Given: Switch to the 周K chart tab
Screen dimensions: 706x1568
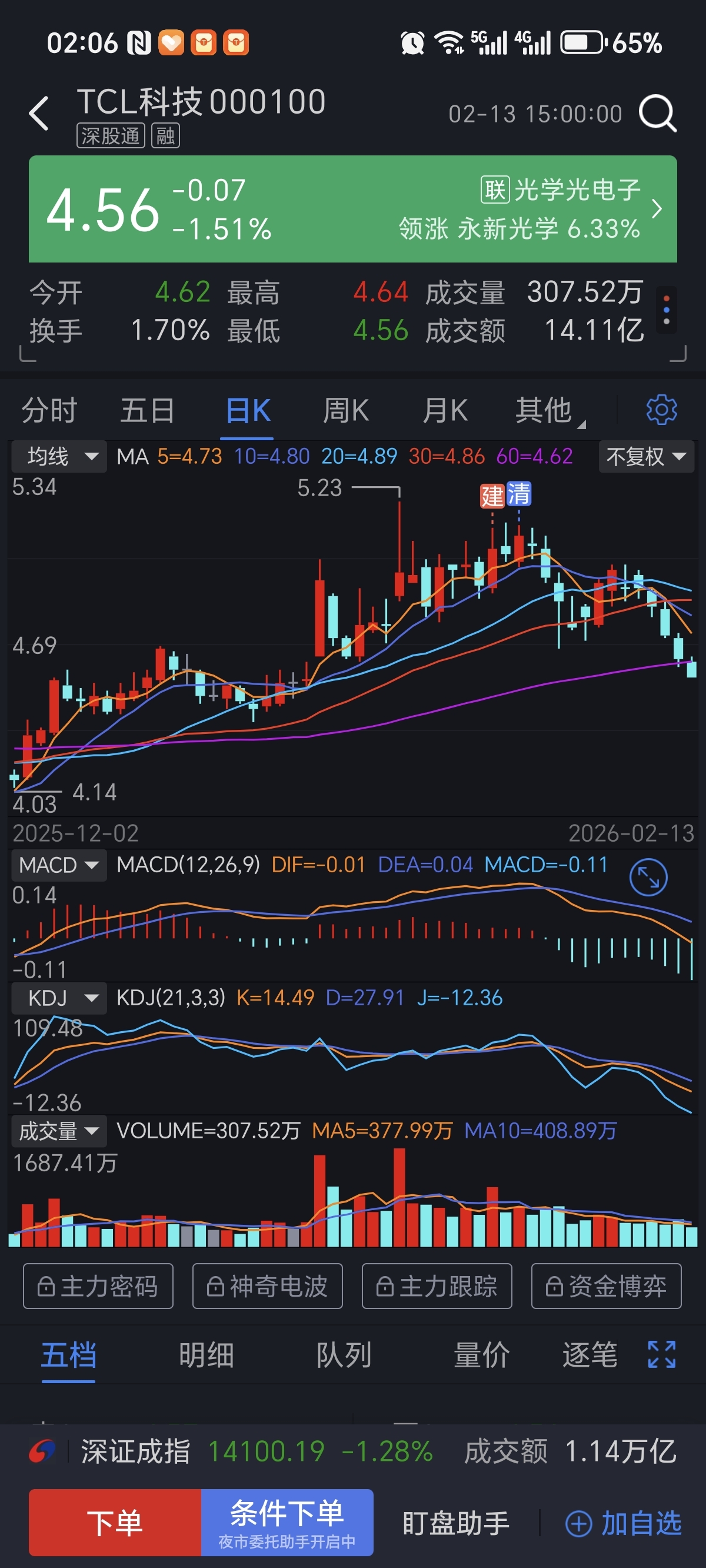Looking at the screenshot, I should [346, 410].
